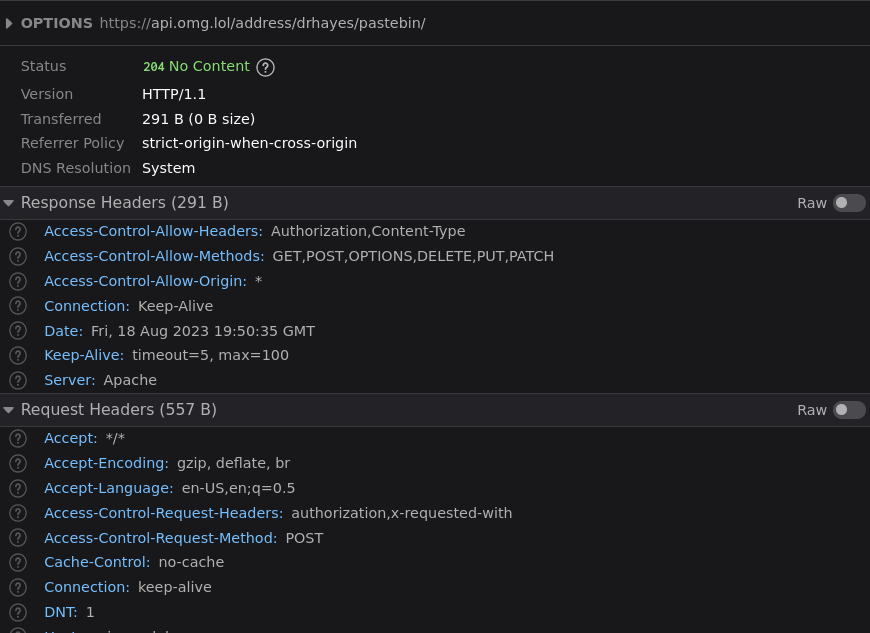870x633 pixels.
Task: Collapse the Request Headers section
Action: [8, 410]
